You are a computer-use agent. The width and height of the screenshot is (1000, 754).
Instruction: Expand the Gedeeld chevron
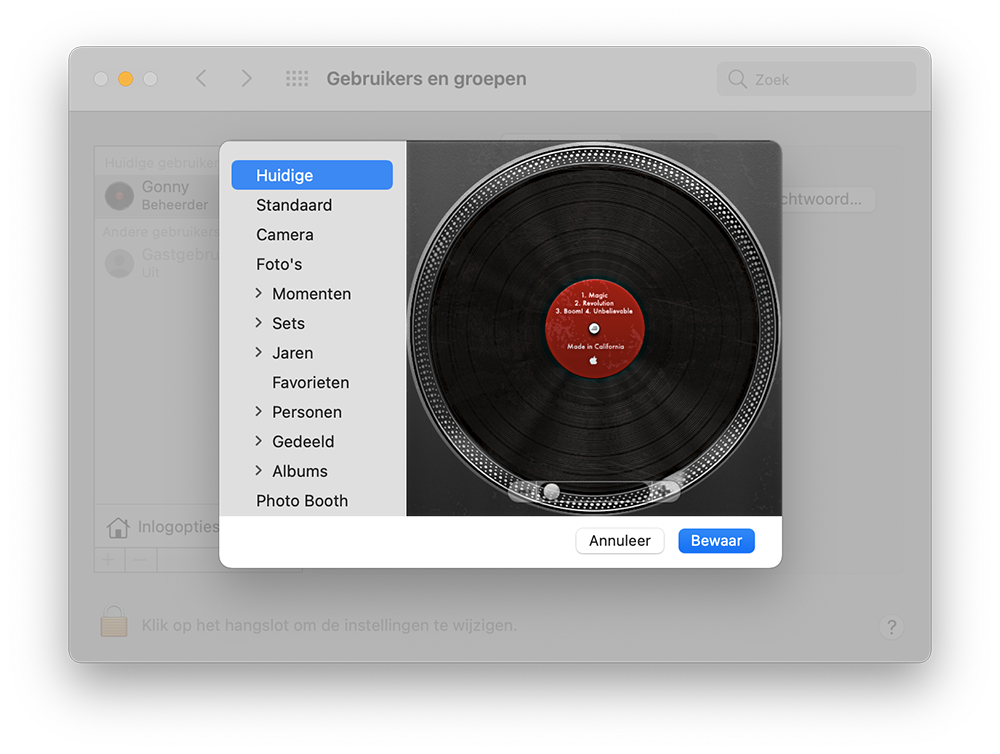coord(258,441)
